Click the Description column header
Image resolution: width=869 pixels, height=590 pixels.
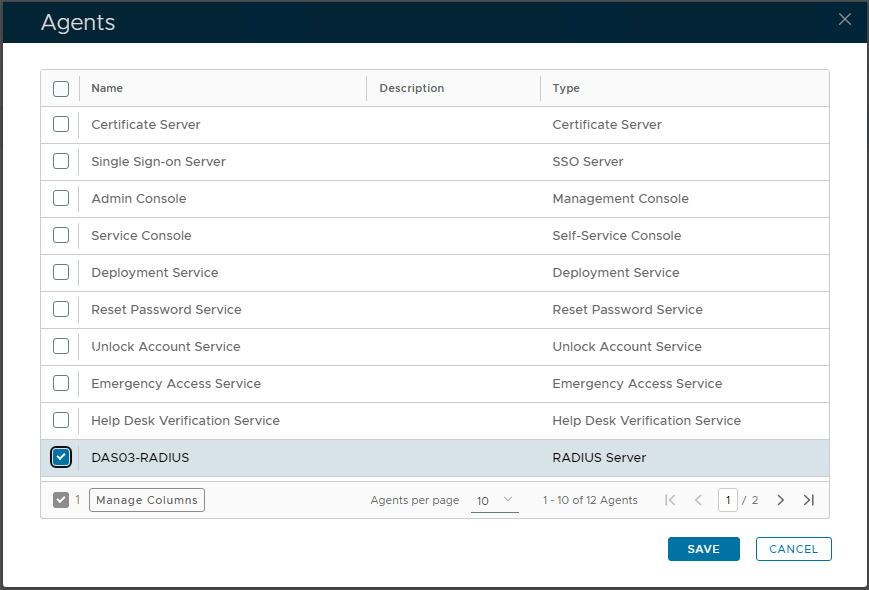click(x=411, y=88)
